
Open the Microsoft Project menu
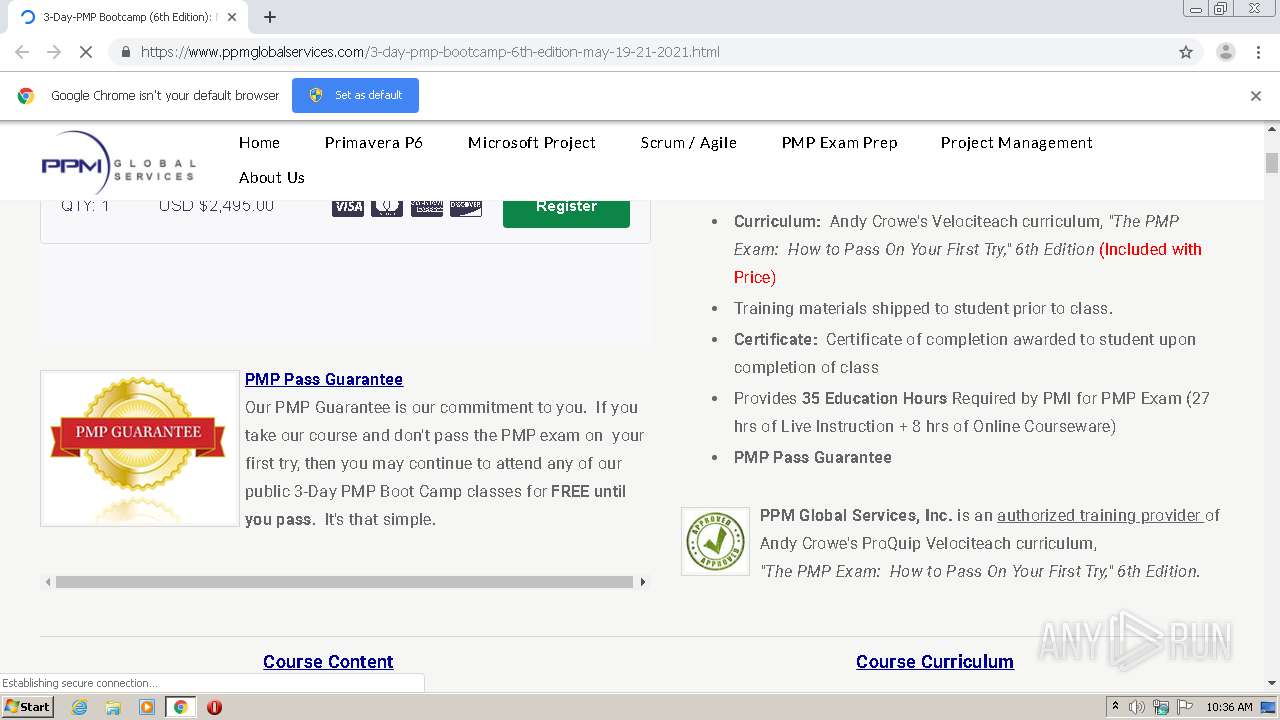532,143
